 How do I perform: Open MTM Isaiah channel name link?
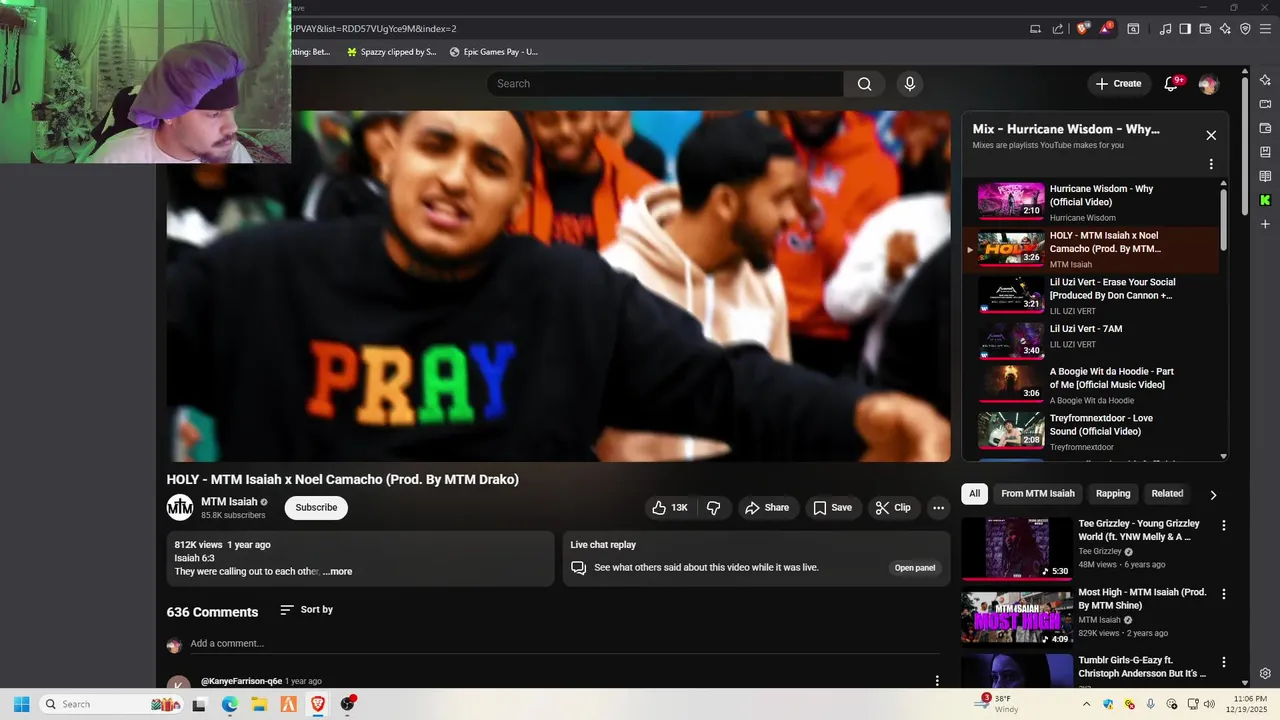point(229,502)
